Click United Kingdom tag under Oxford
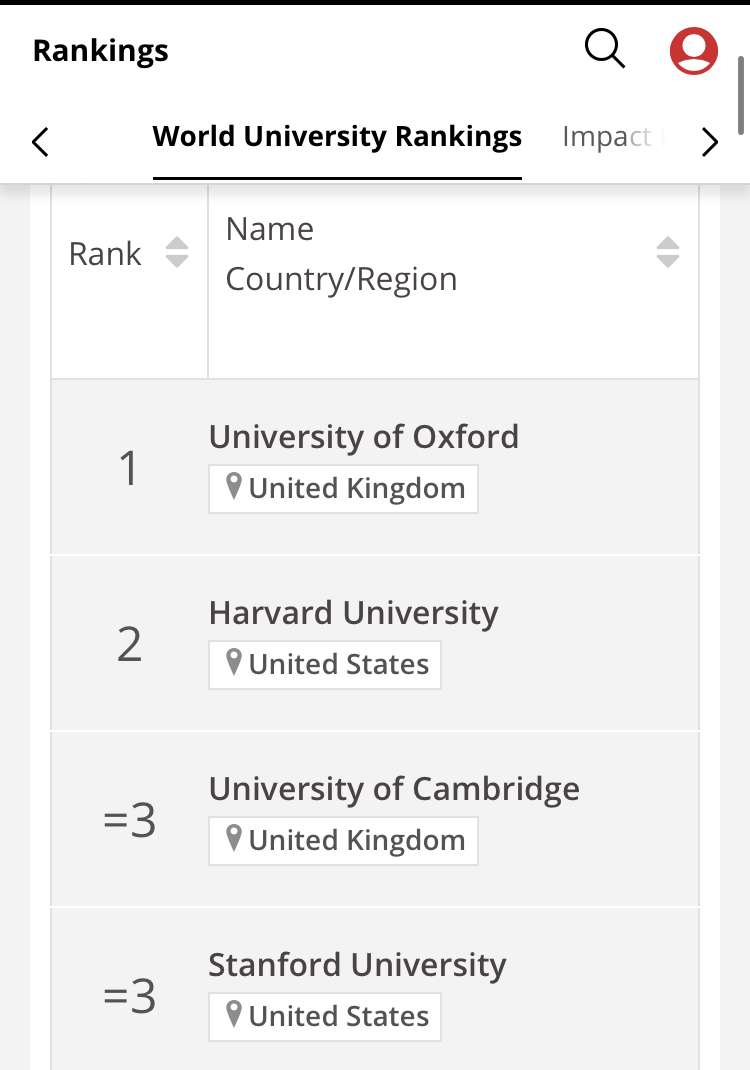The image size is (750, 1070). click(x=343, y=489)
